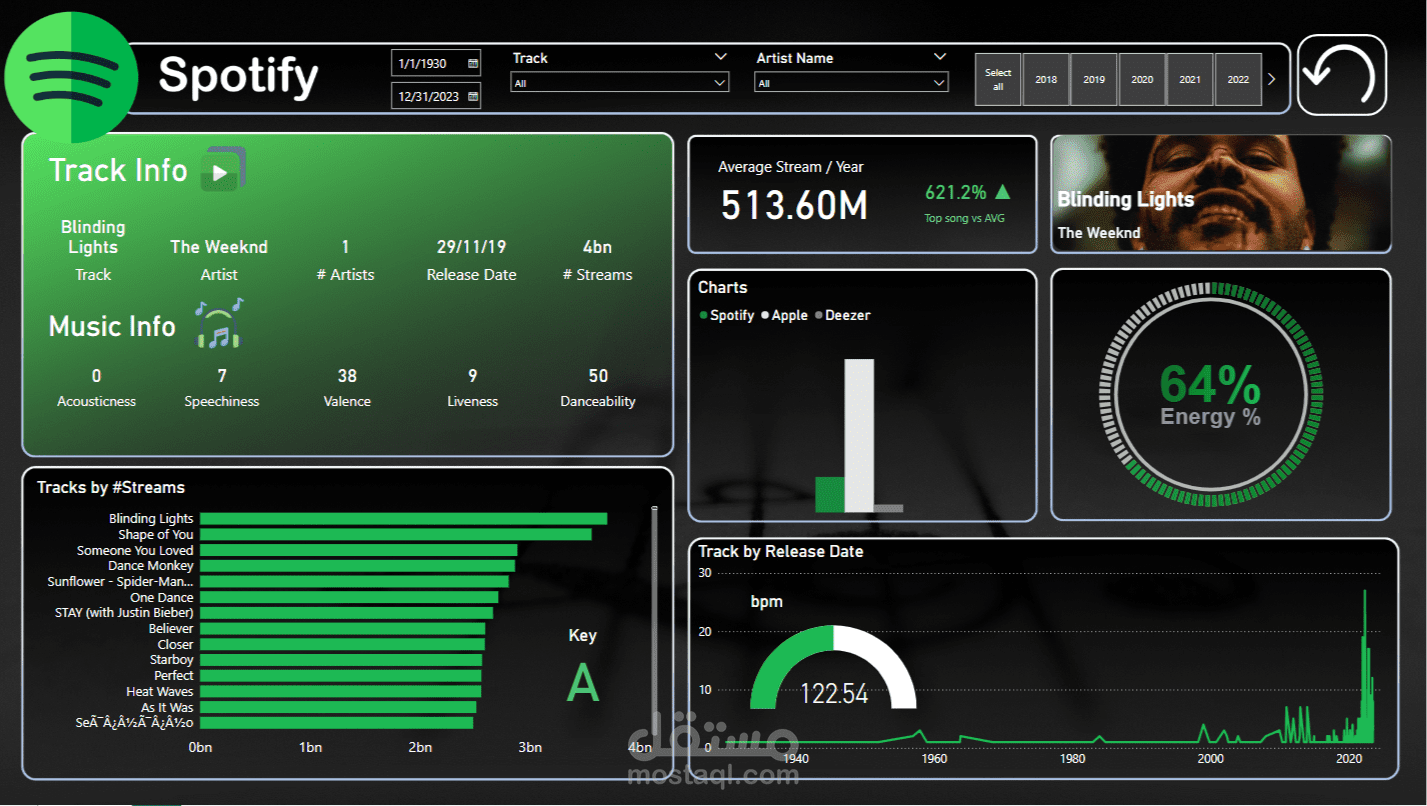Filter by year 2020
The image size is (1427, 806).
coord(1142,79)
